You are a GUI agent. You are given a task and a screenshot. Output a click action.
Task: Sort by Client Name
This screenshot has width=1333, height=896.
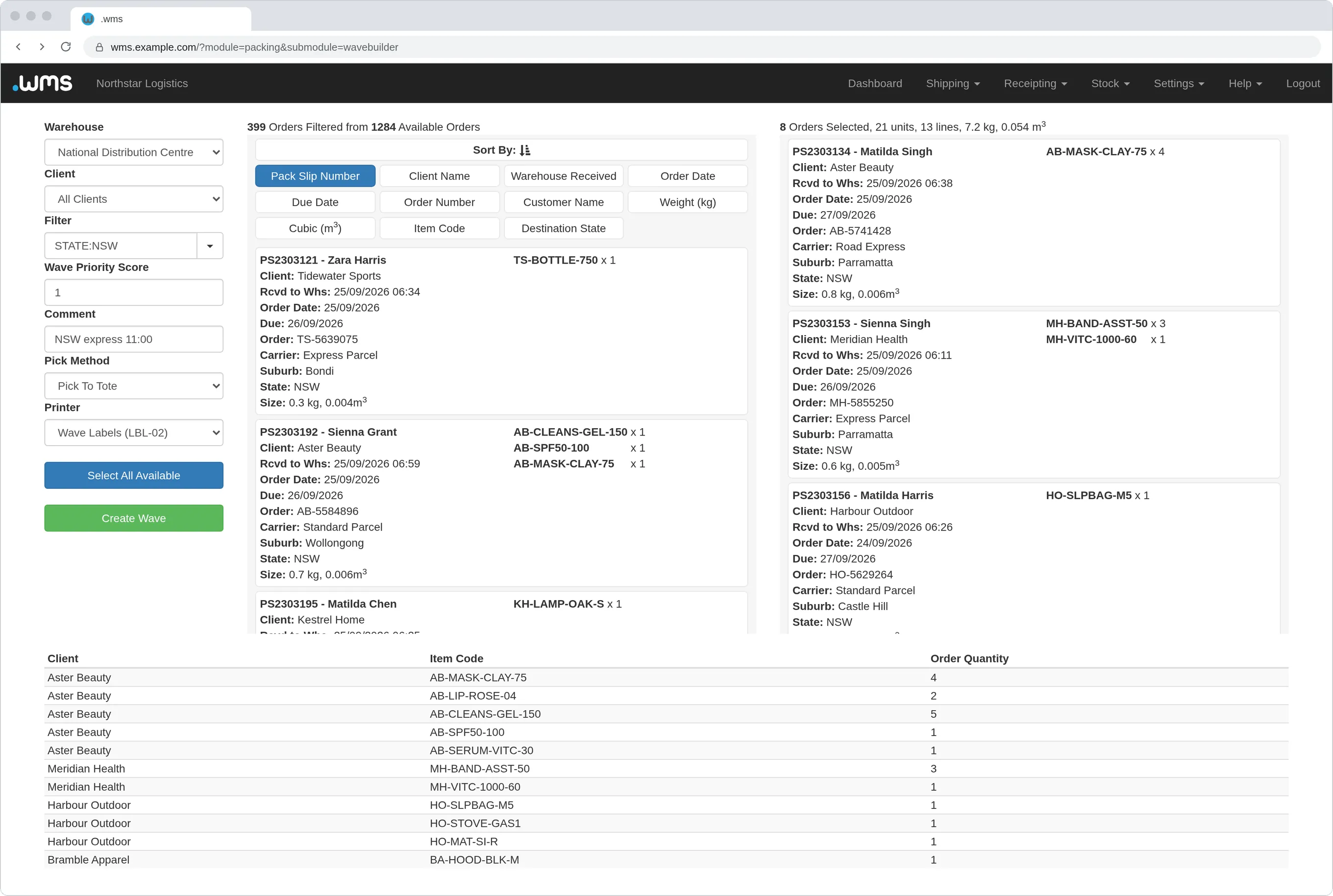point(439,176)
